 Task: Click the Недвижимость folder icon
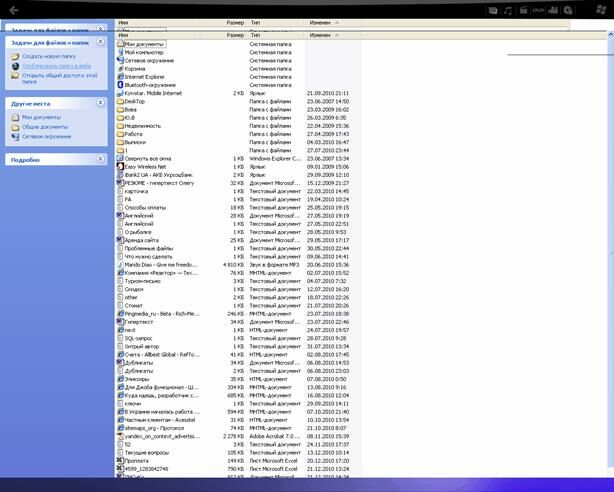tap(120, 126)
